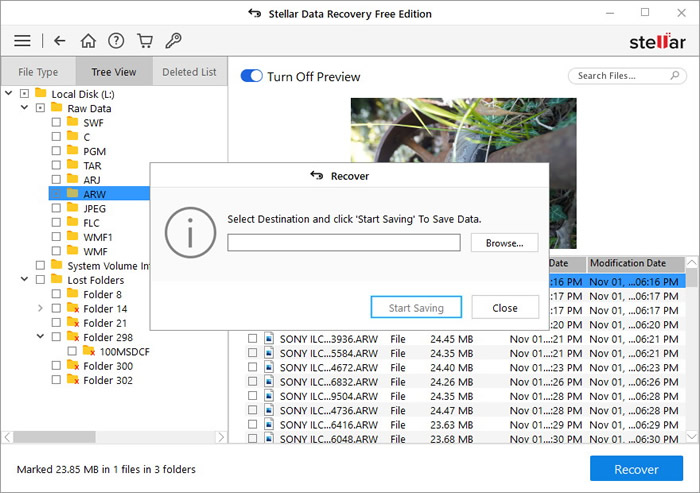The image size is (700, 493).
Task: Click the key activation icon
Action: (173, 41)
